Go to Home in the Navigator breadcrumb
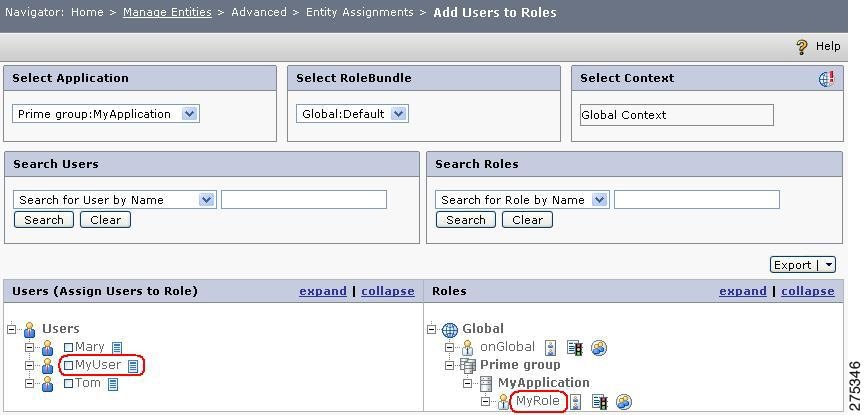Viewport: 865px width, 415px height. 87,12
